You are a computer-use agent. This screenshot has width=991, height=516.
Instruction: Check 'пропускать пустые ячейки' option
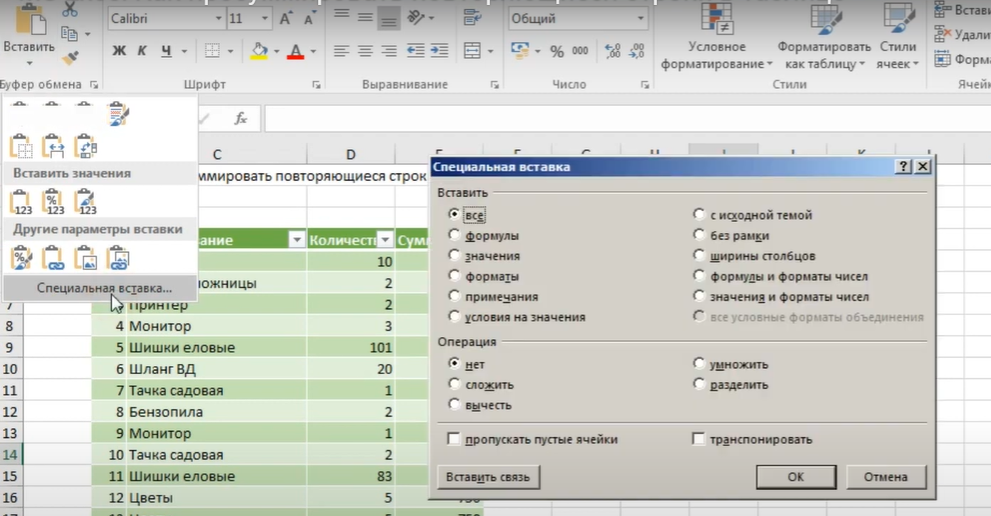point(455,439)
